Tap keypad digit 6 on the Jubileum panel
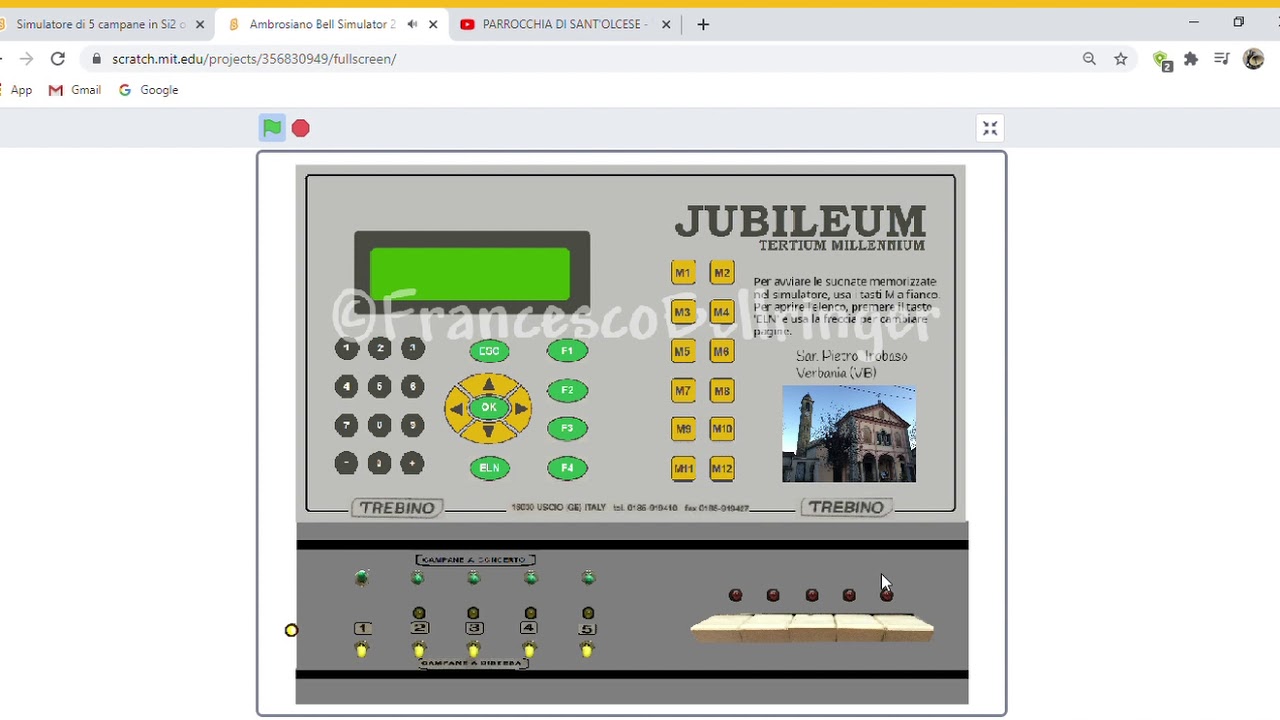 pyautogui.click(x=412, y=386)
